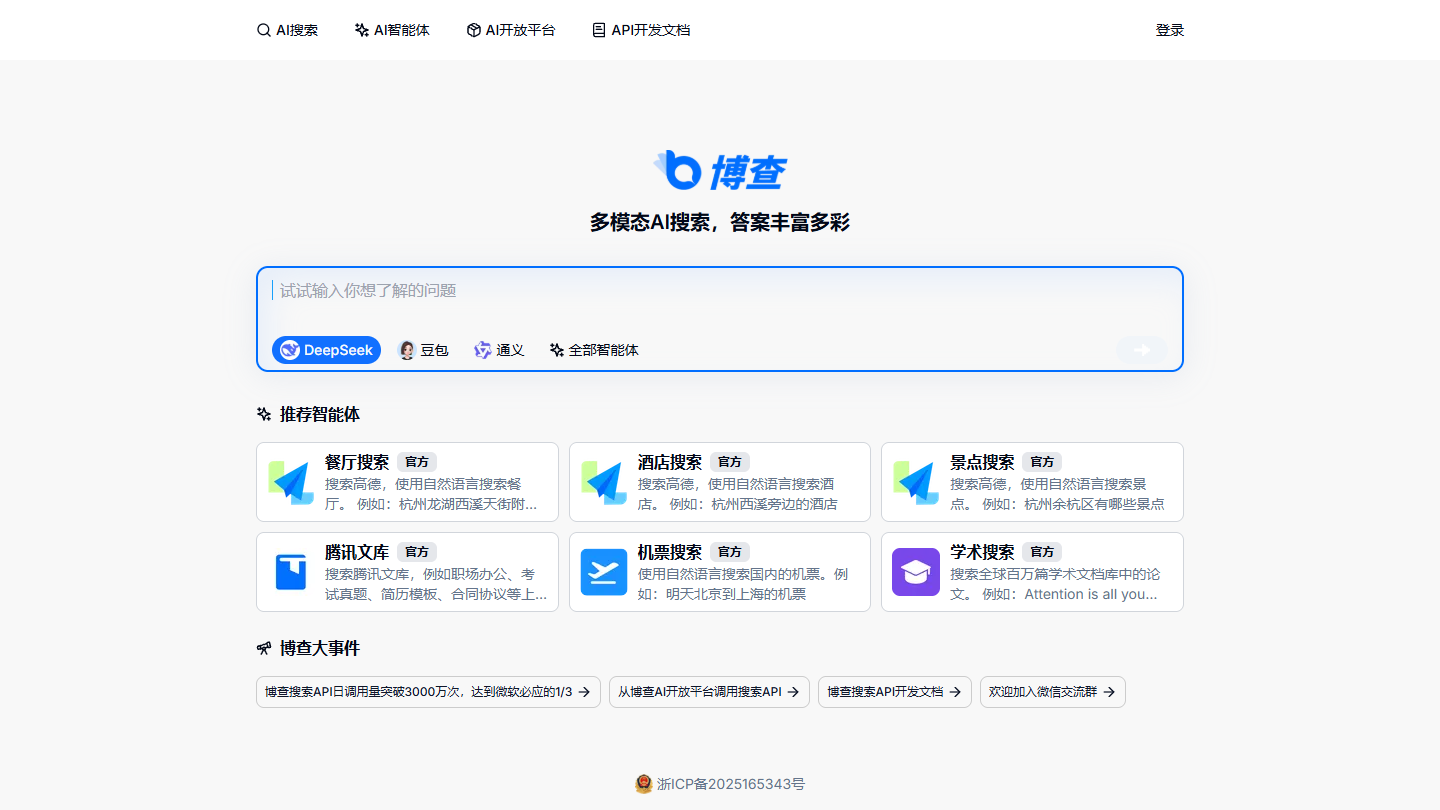The image size is (1440, 810).
Task: Click the police badge icon in the footer
Action: pyautogui.click(x=644, y=784)
